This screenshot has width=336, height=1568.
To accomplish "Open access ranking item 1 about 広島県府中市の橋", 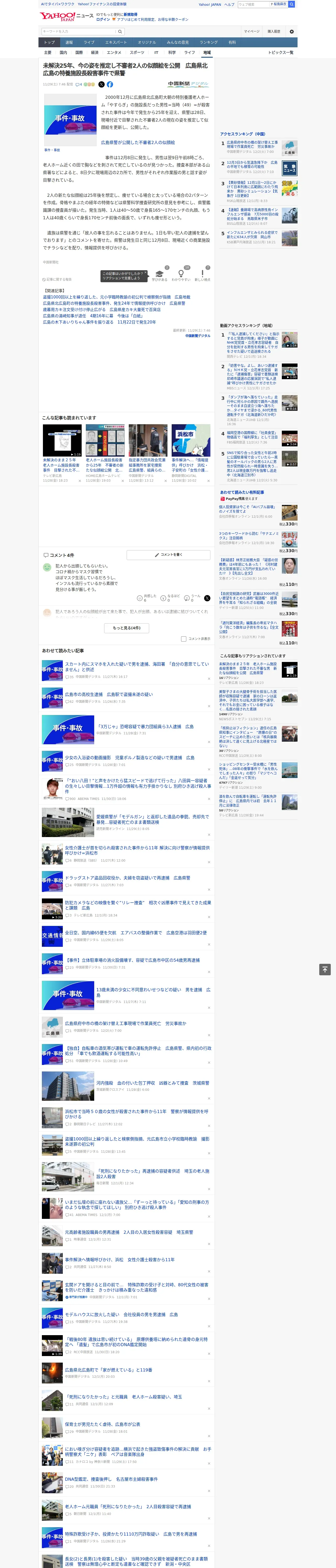I will (x=253, y=145).
